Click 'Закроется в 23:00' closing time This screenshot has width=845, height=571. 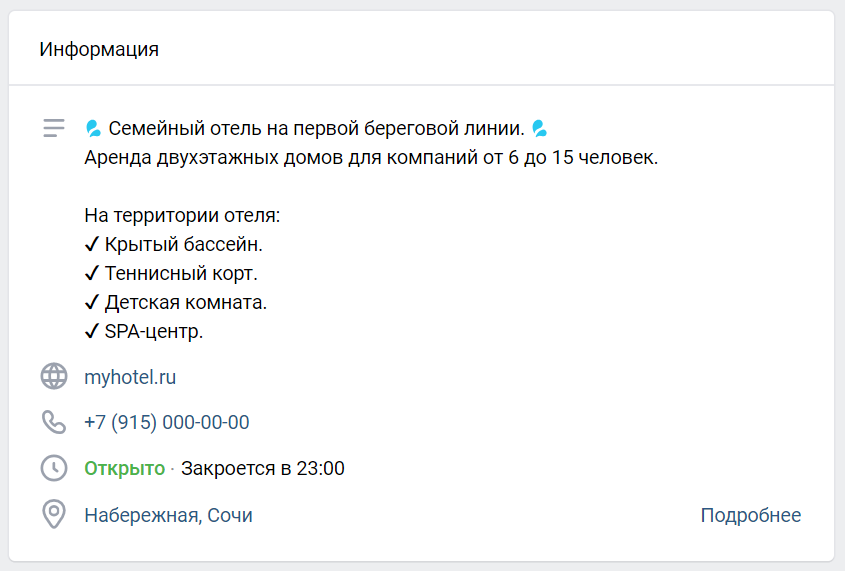tap(263, 469)
